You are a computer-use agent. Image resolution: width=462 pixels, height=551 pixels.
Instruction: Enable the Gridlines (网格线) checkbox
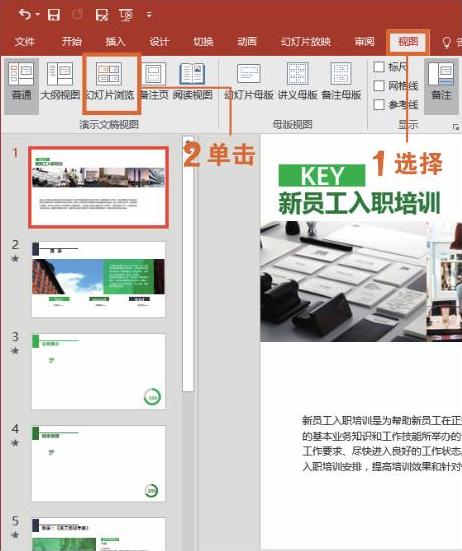379,85
